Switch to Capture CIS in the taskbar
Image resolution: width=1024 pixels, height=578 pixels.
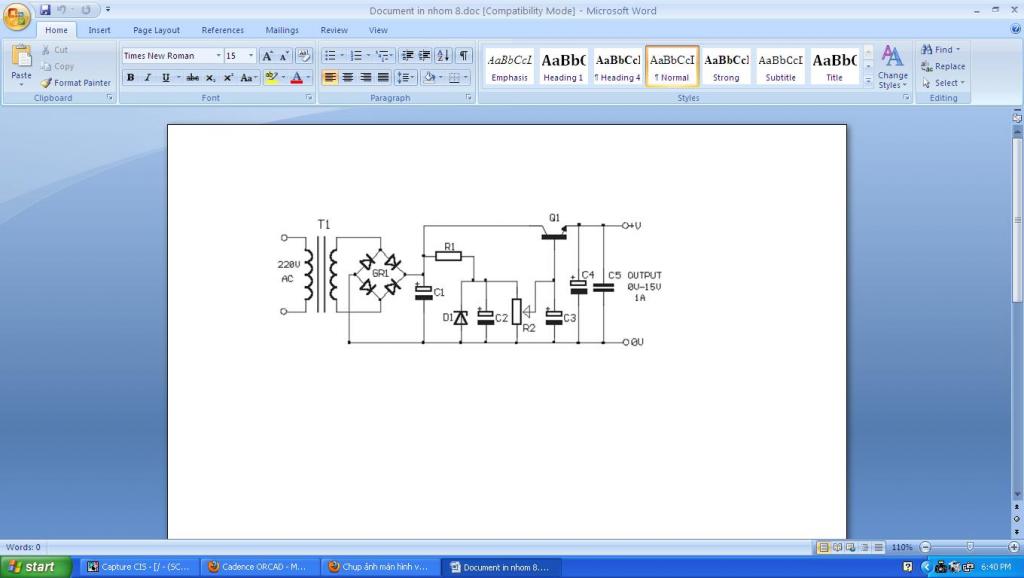137,566
